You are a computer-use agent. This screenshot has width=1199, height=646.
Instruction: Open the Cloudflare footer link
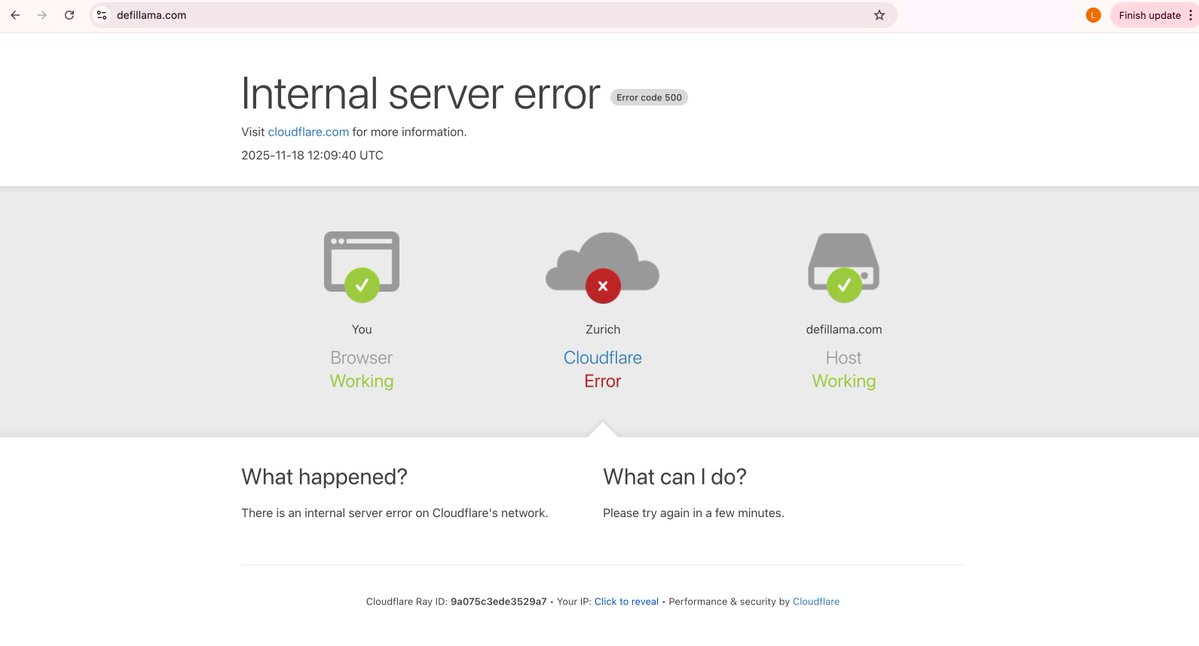(x=816, y=602)
